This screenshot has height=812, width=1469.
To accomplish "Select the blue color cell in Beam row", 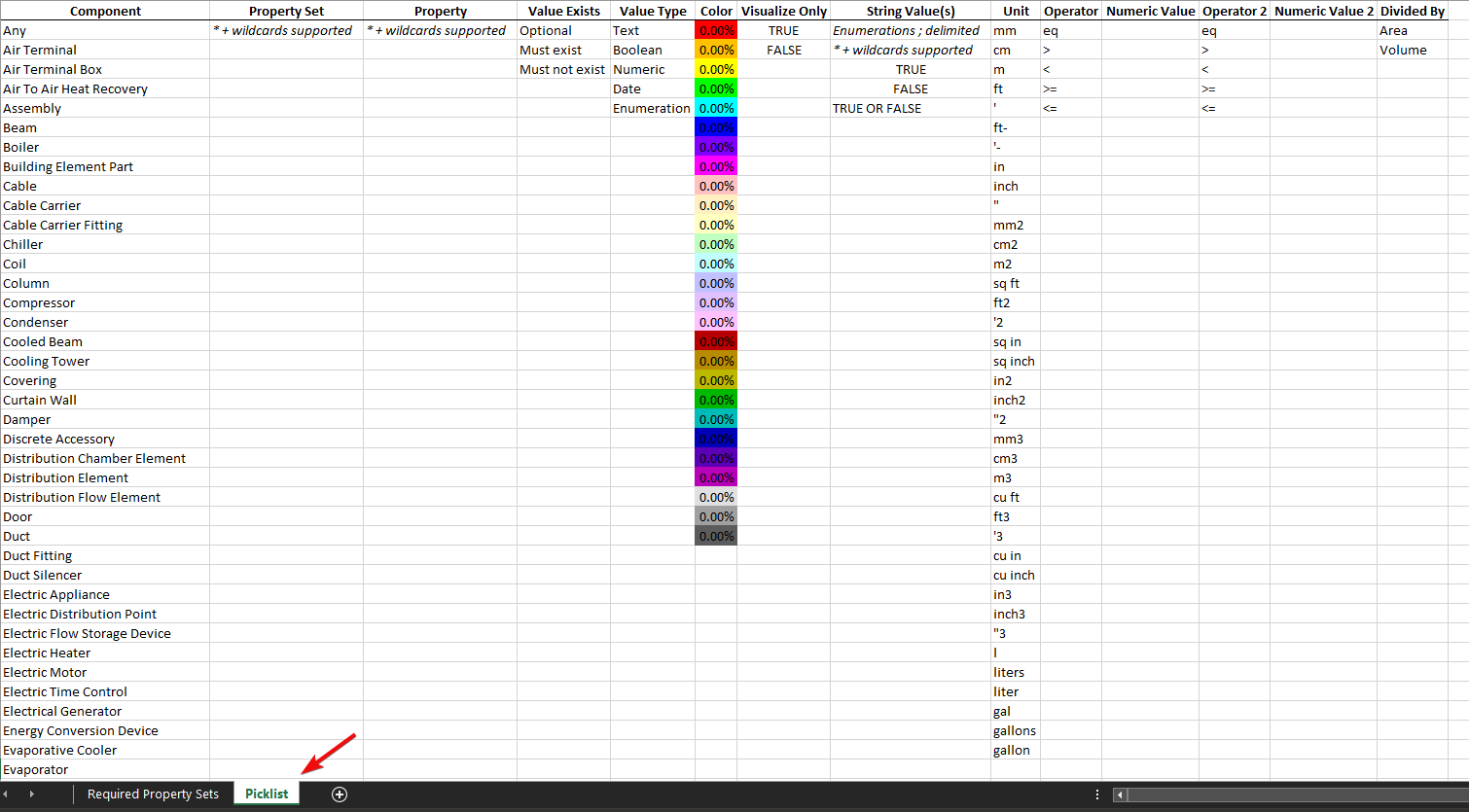I will coord(716,127).
